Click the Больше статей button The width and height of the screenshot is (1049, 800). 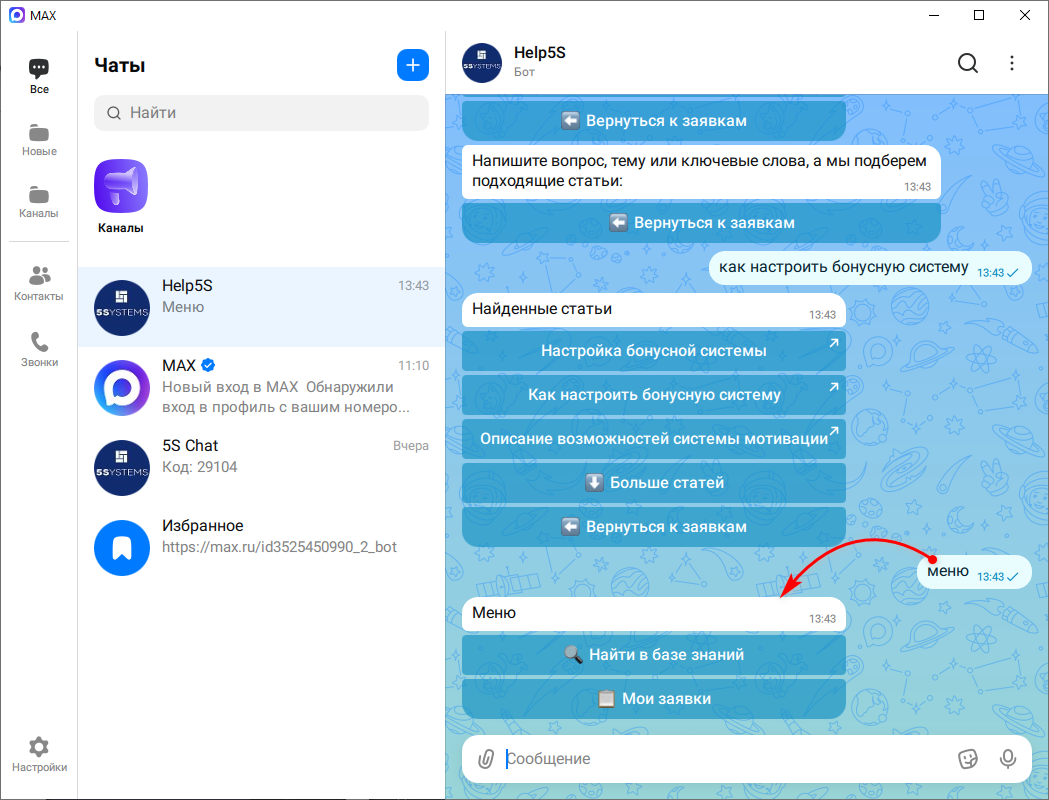pos(654,483)
